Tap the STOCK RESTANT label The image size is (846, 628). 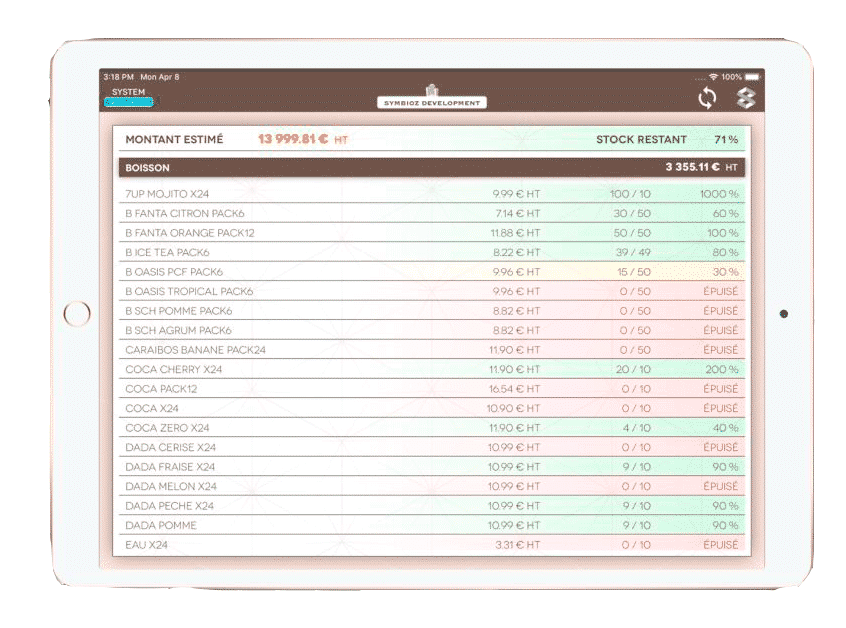[641, 139]
